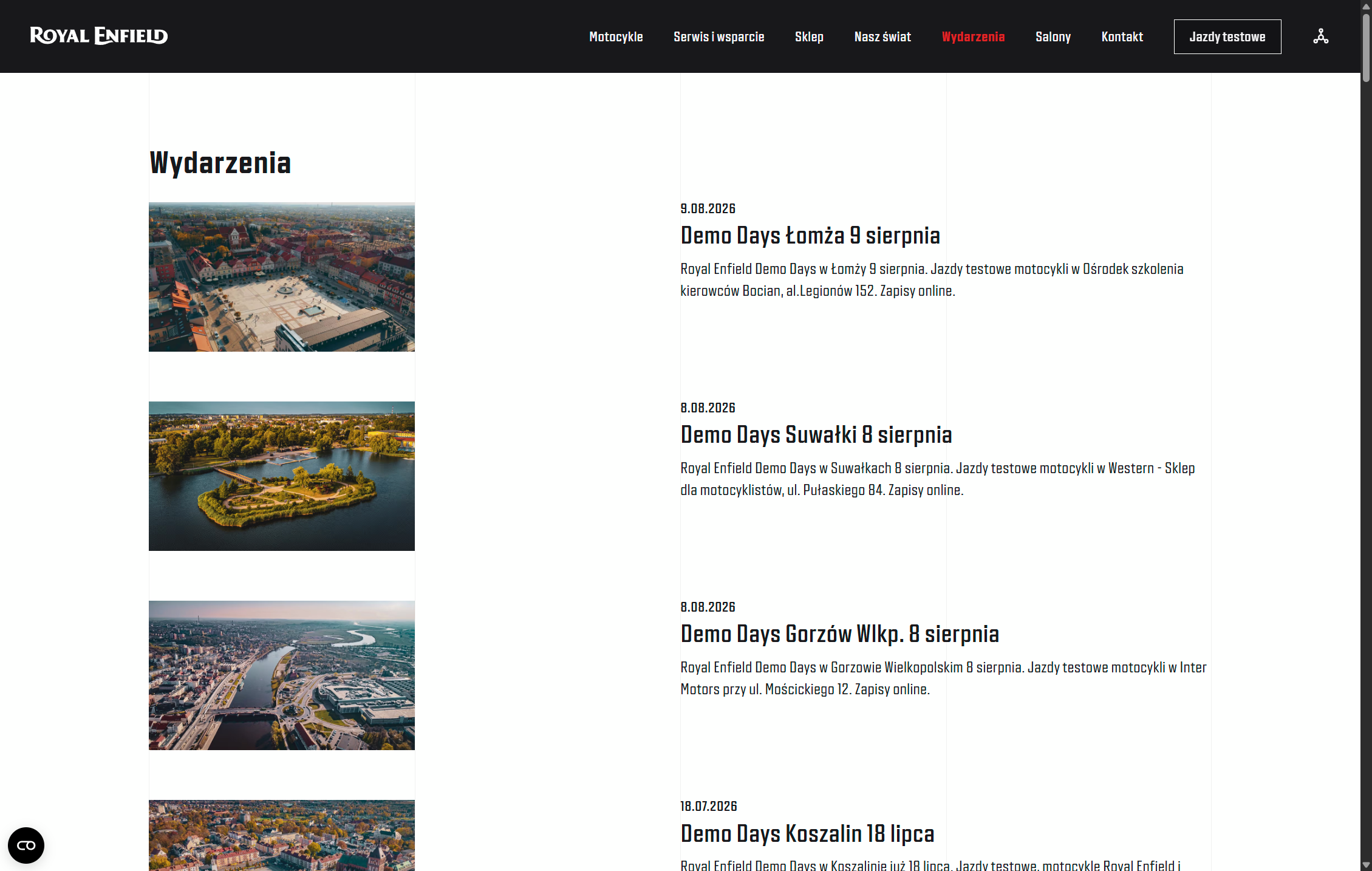Open Demo Days Łomża 9 sierpnia event
The width and height of the screenshot is (1372, 871).
[x=810, y=235]
